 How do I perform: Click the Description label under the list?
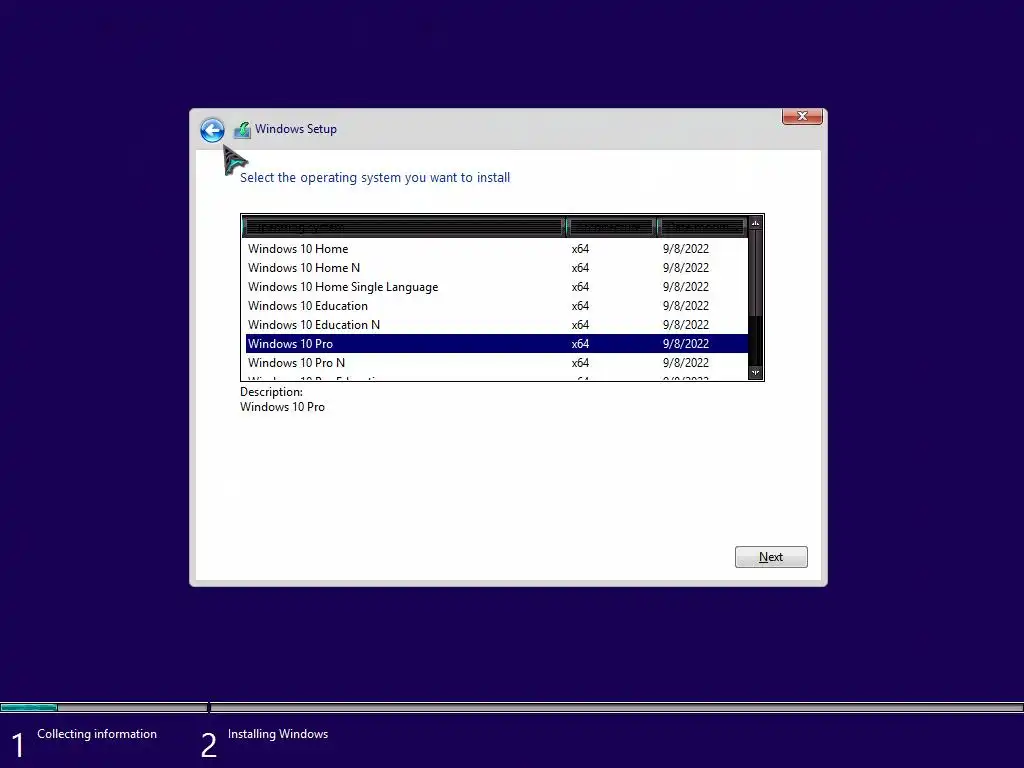point(271,392)
